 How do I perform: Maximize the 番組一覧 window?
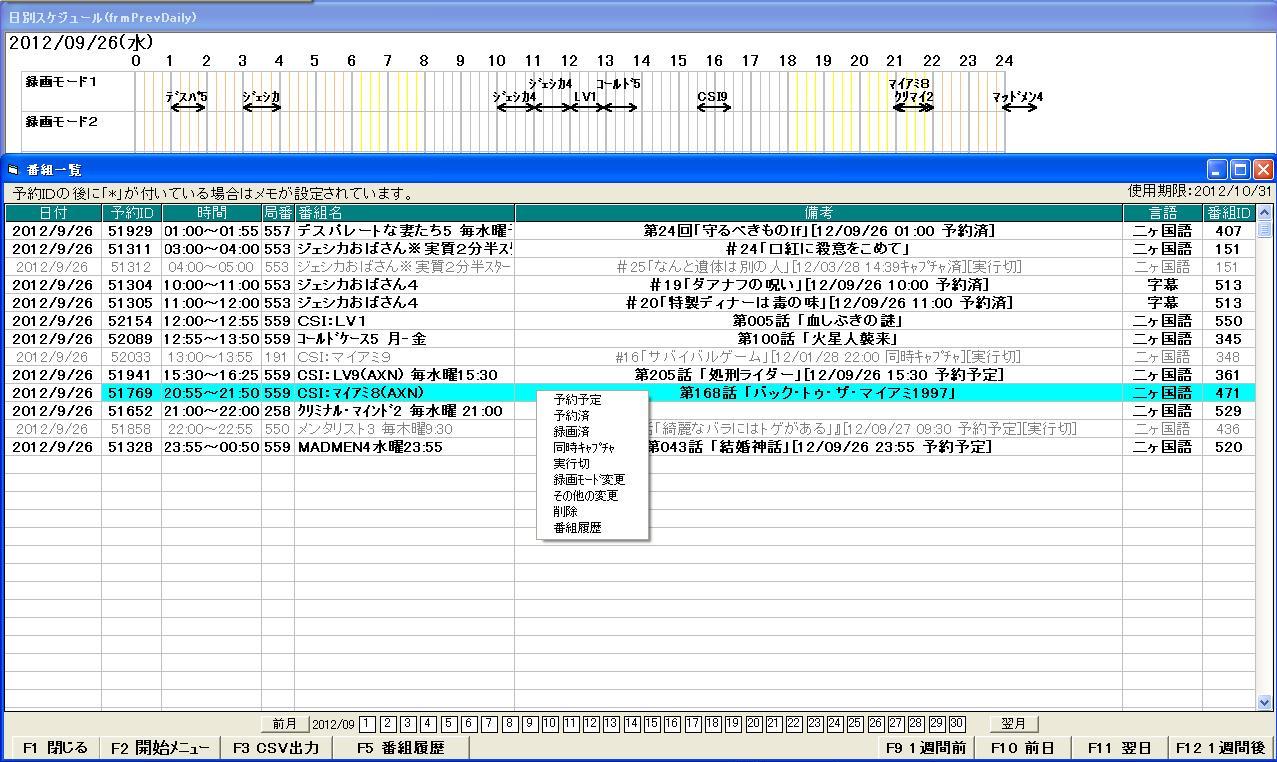click(1240, 170)
